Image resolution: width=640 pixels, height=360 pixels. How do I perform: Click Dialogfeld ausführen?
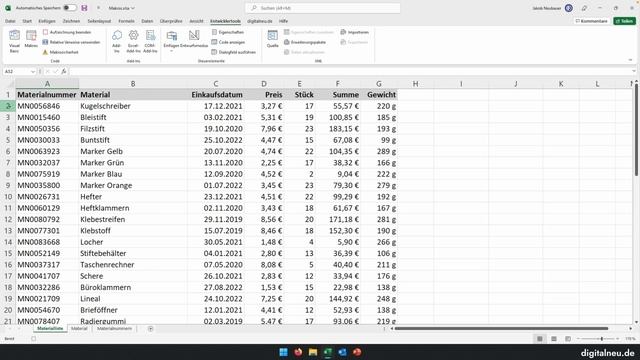pos(233,52)
